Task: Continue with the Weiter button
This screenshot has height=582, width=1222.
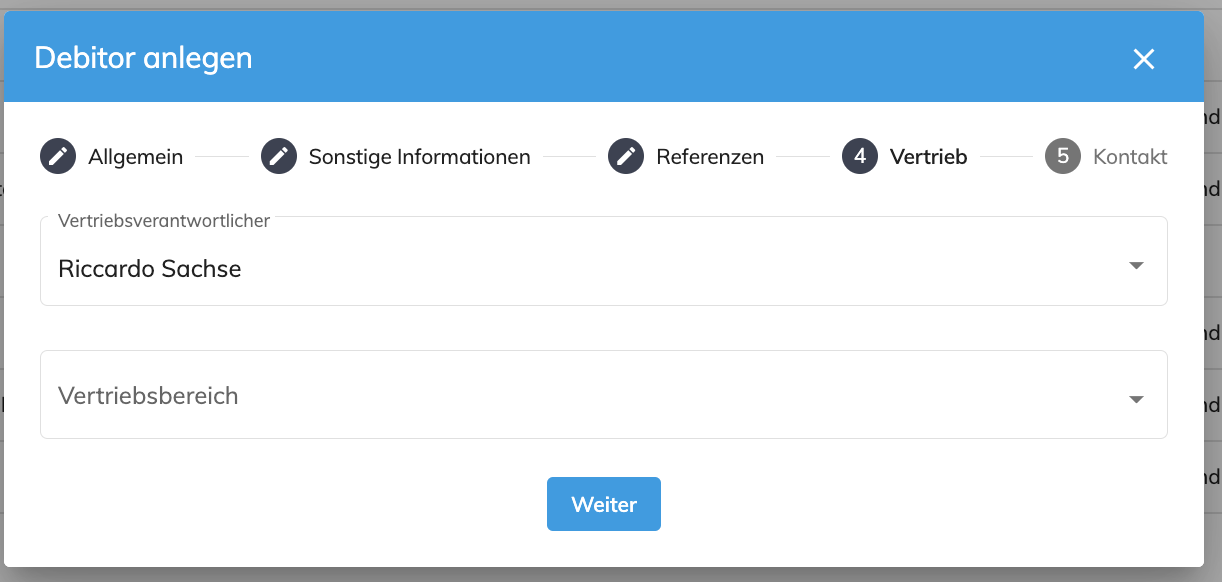Action: click(604, 504)
